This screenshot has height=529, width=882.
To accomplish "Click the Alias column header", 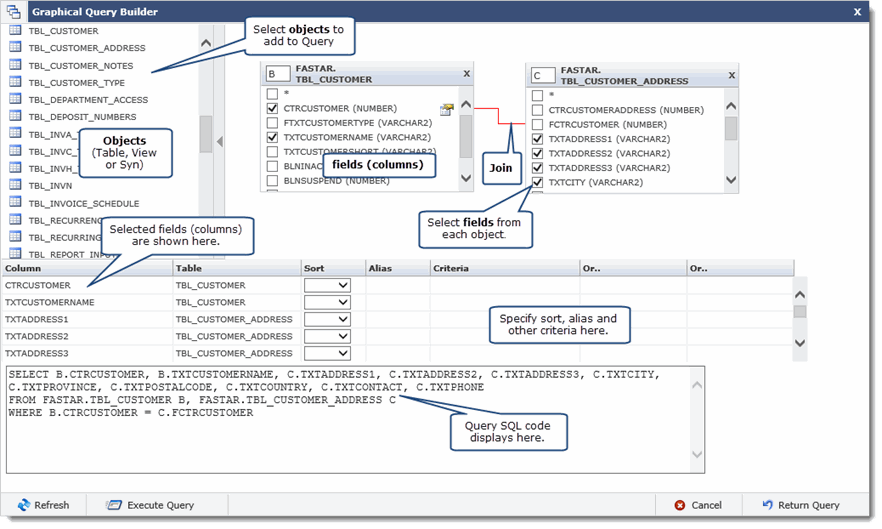I will click(x=398, y=268).
